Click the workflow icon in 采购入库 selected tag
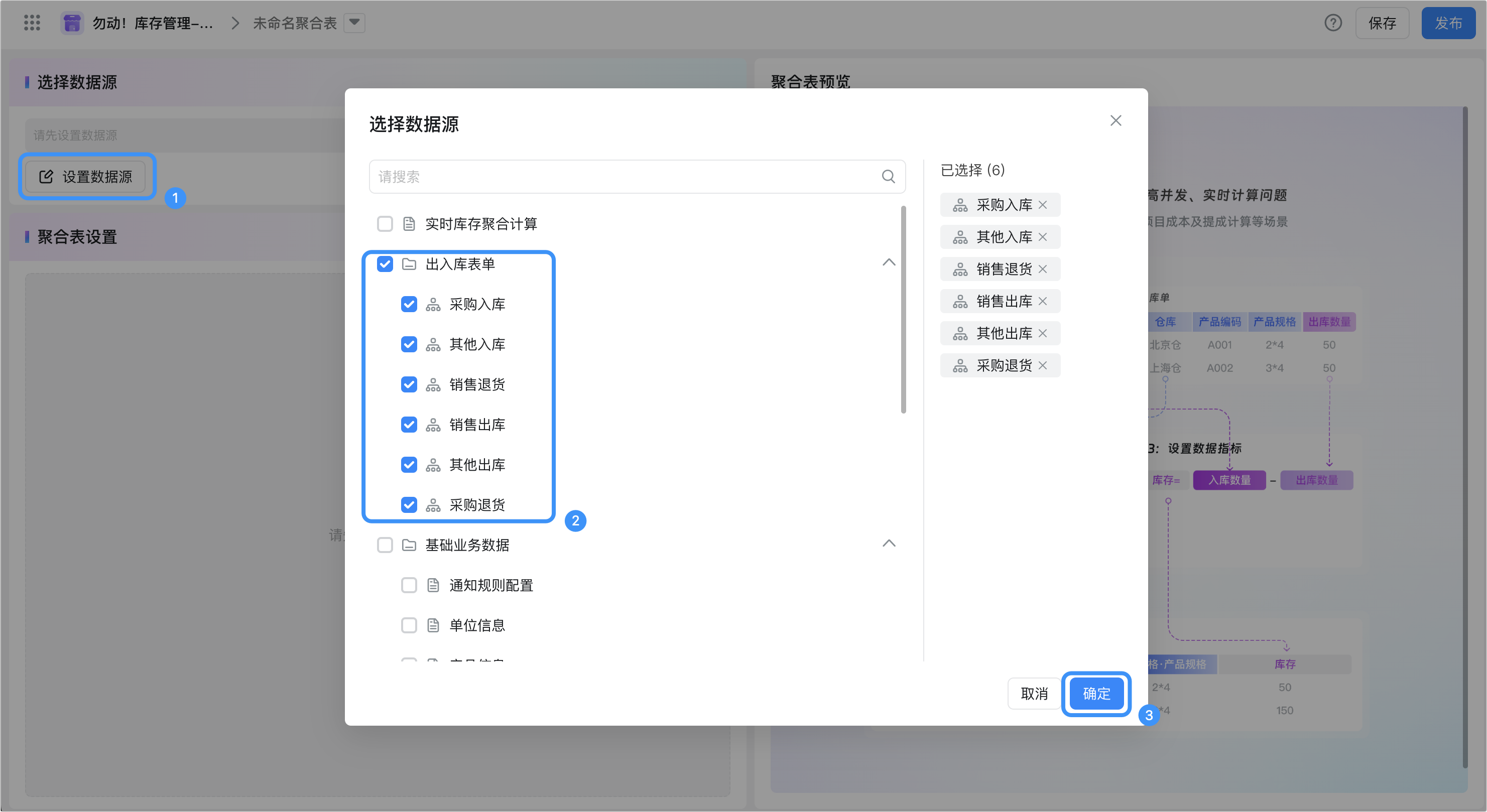 coord(960,205)
